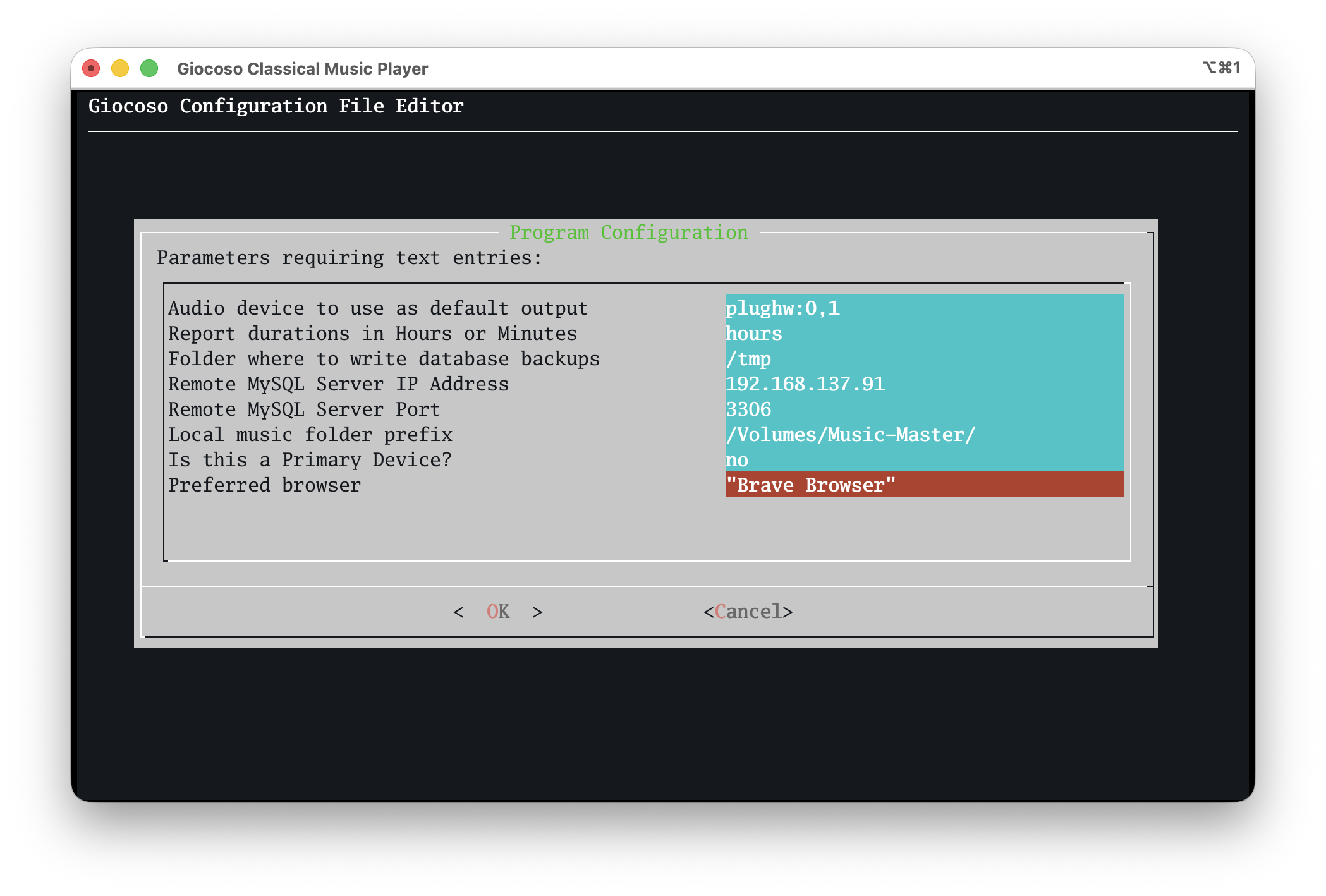Viewport: 1326px width, 896px height.
Task: Click the Cancel button
Action: (748, 612)
